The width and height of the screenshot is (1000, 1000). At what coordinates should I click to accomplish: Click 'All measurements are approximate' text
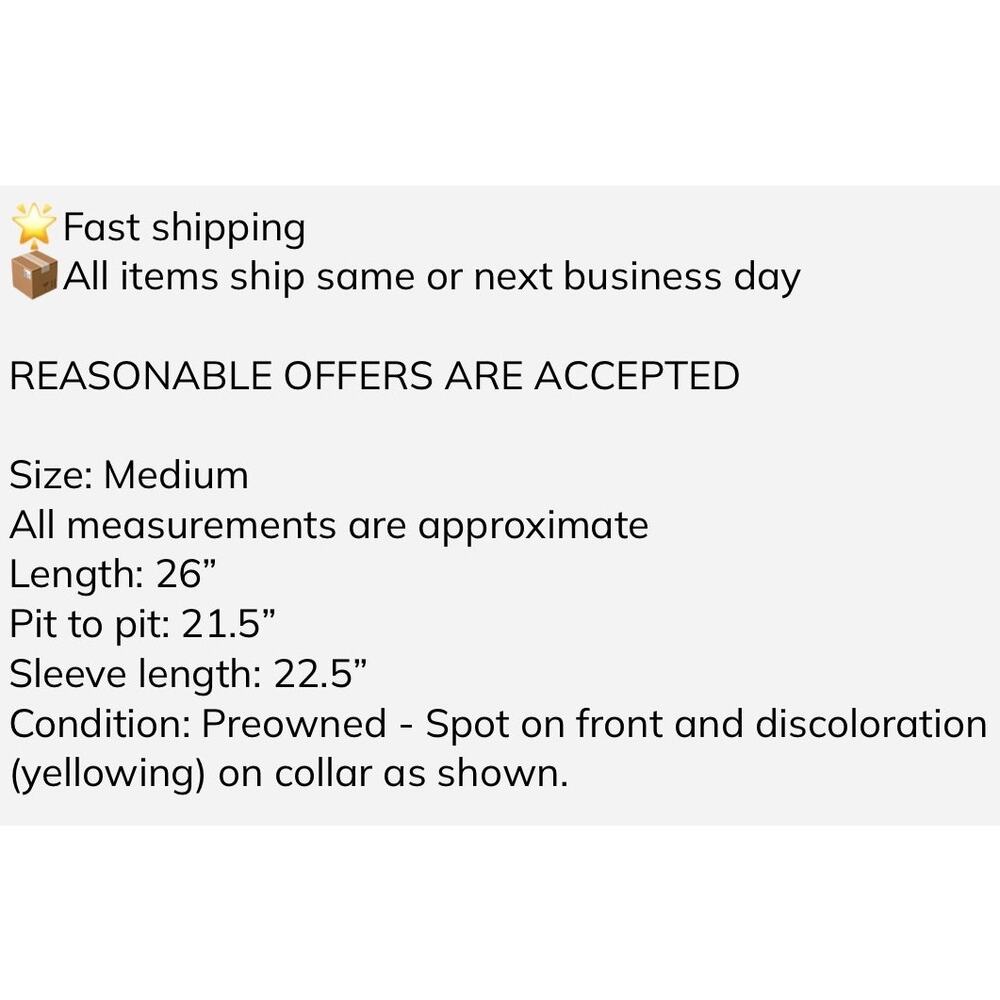(x=329, y=527)
